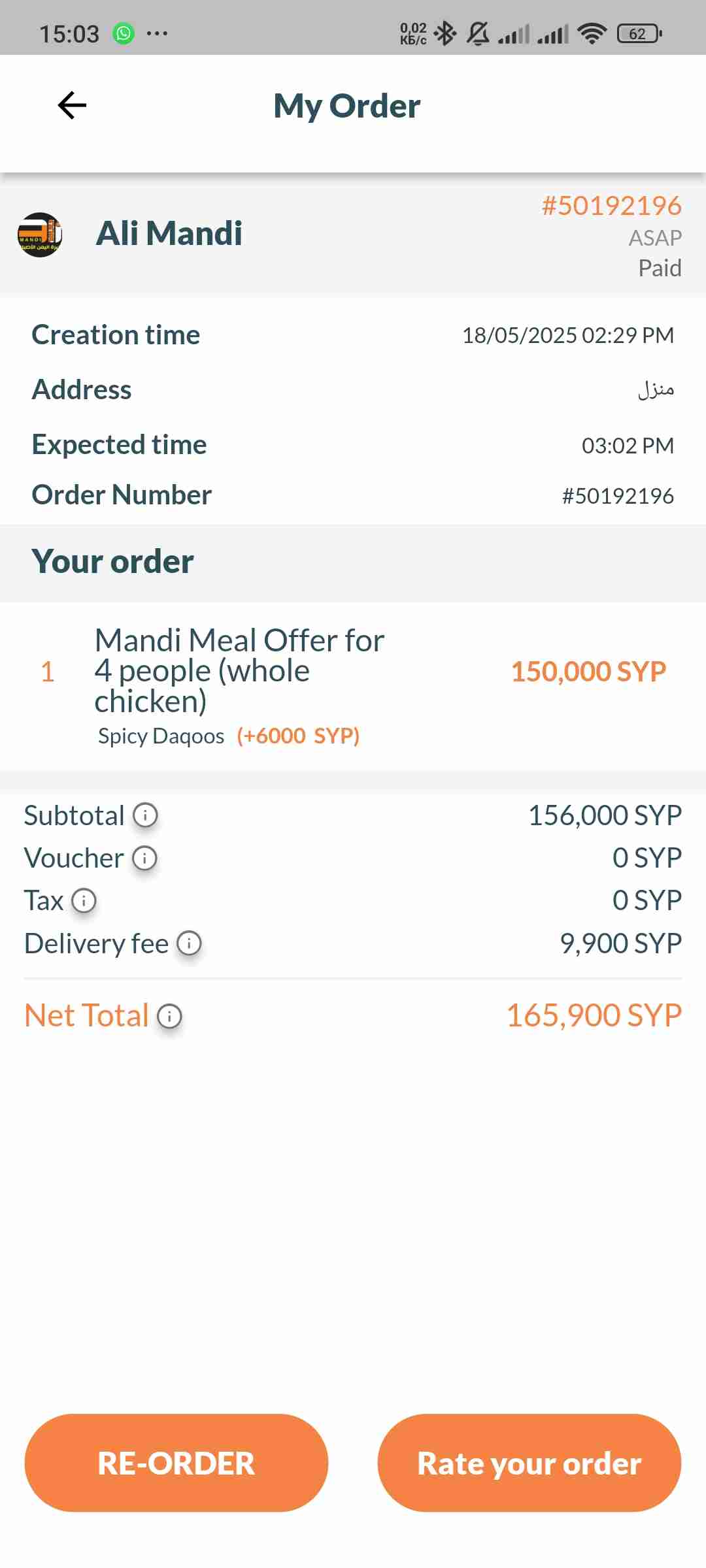Image resolution: width=706 pixels, height=1568 pixels.
Task: Tap the Wi-Fi status icon
Action: click(592, 33)
